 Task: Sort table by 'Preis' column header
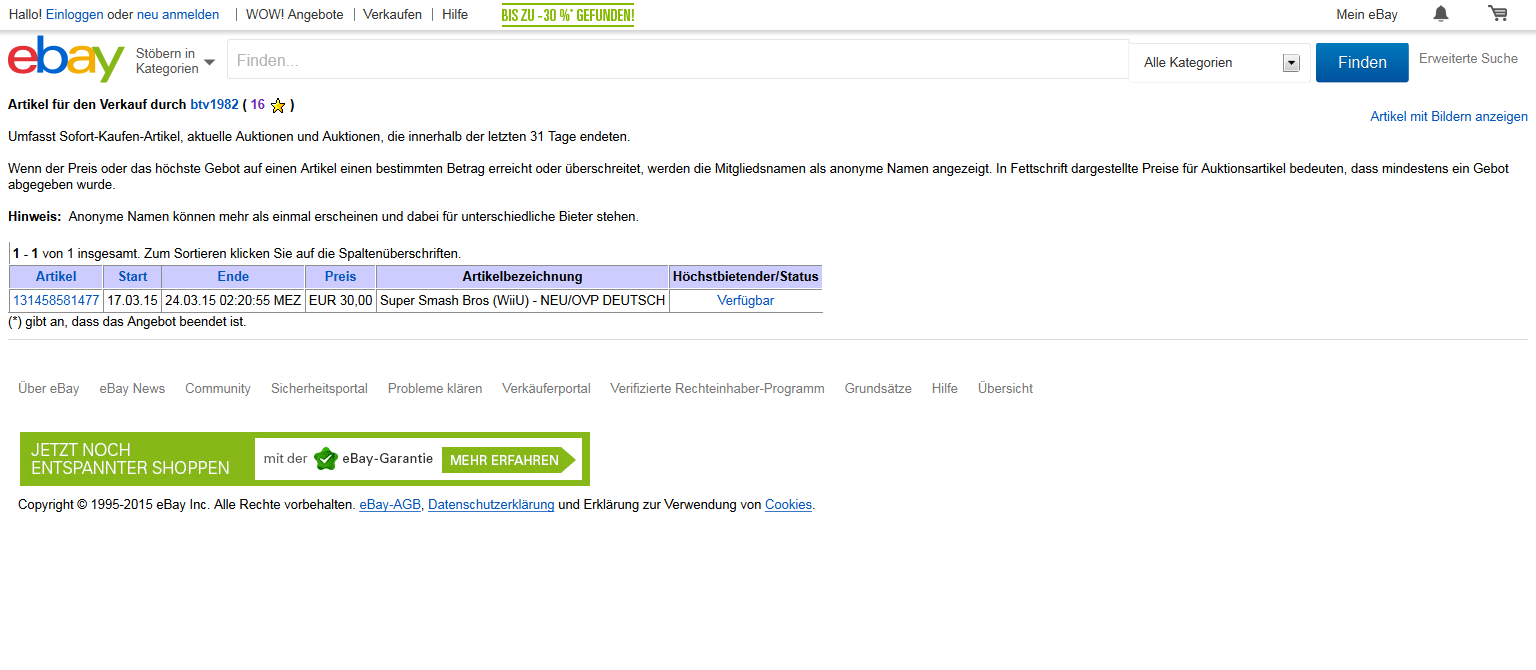point(340,277)
